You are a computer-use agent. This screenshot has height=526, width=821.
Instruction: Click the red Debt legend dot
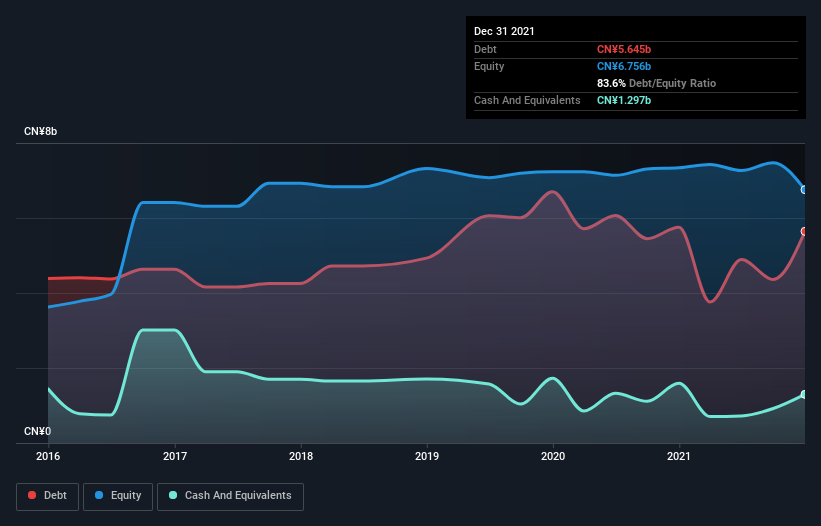(32, 495)
